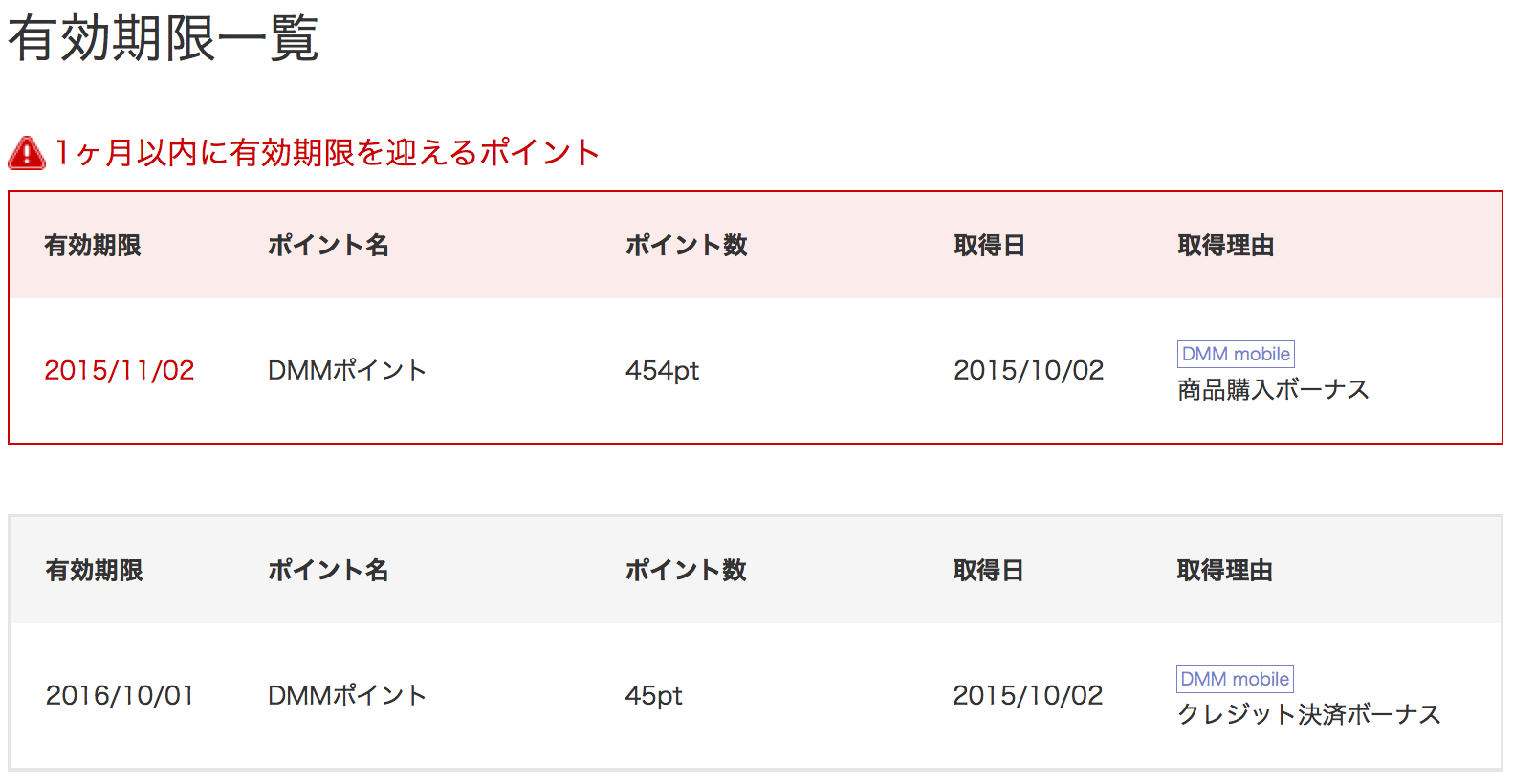1513x784 pixels.
Task: Select the 2016/10/01 expiry date
Action: click(x=120, y=696)
